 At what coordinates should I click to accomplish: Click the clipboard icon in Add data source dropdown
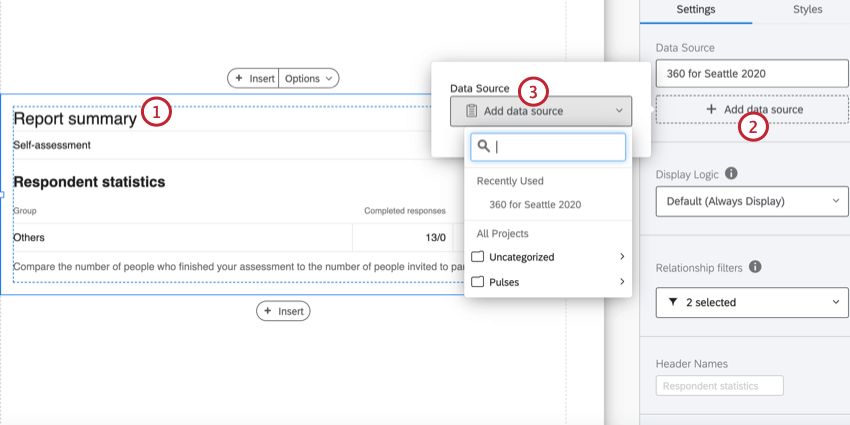(471, 111)
